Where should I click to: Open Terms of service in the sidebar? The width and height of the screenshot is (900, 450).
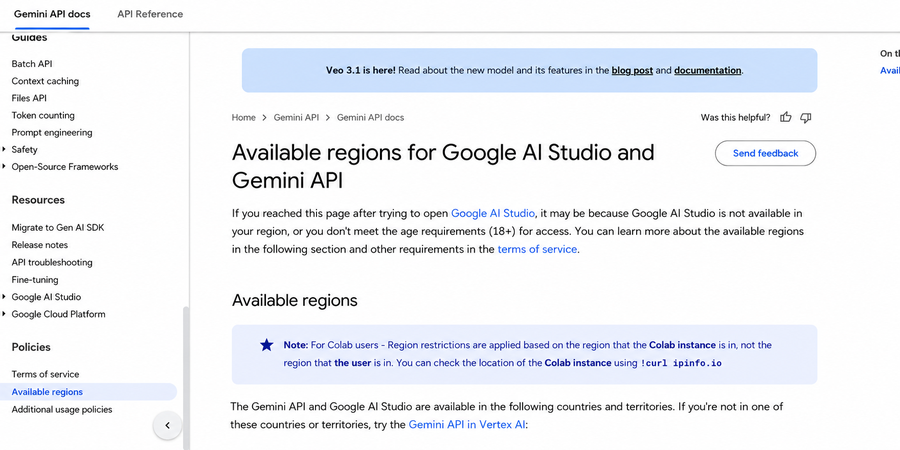[x=45, y=374]
